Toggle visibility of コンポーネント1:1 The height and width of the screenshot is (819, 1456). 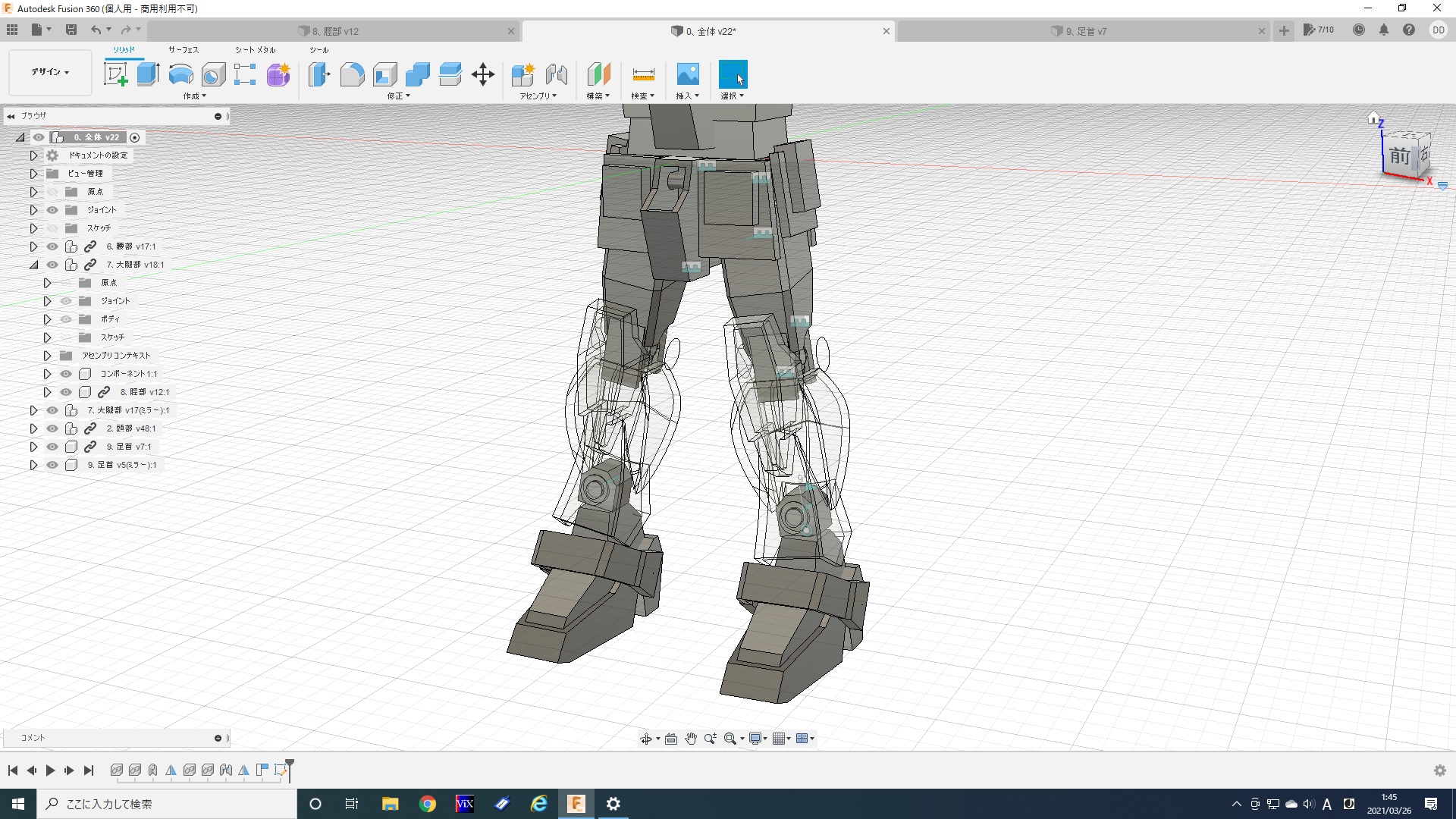pos(66,374)
